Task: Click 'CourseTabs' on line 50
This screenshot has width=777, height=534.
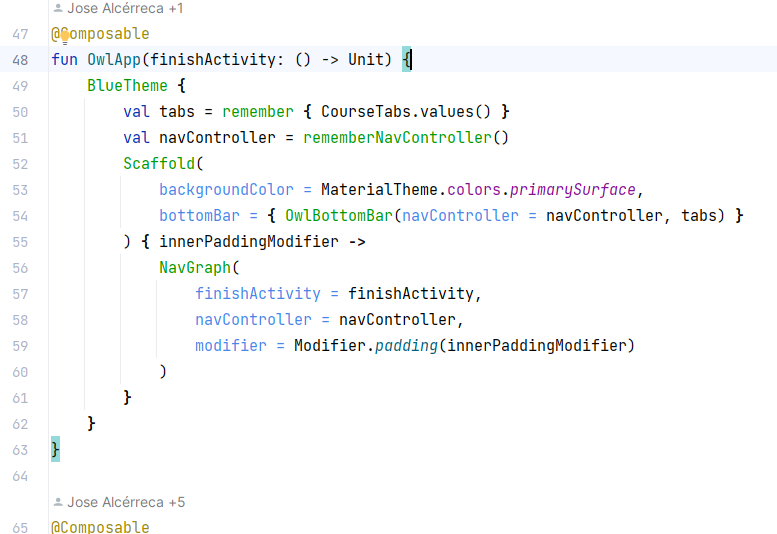Action: (x=366, y=111)
